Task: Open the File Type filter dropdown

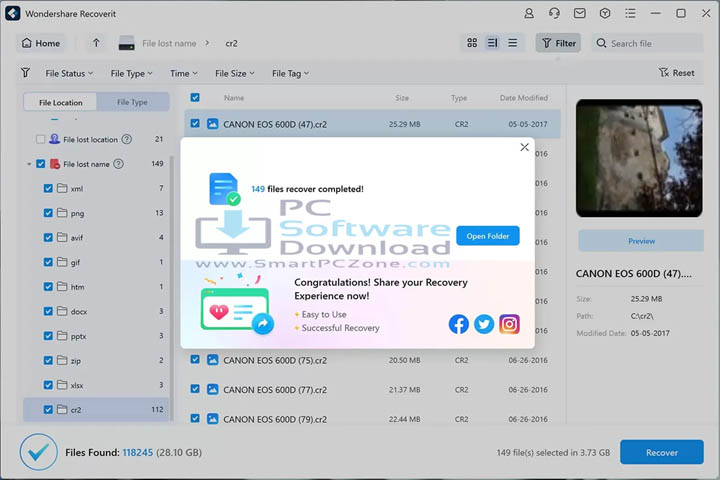Action: tap(131, 73)
